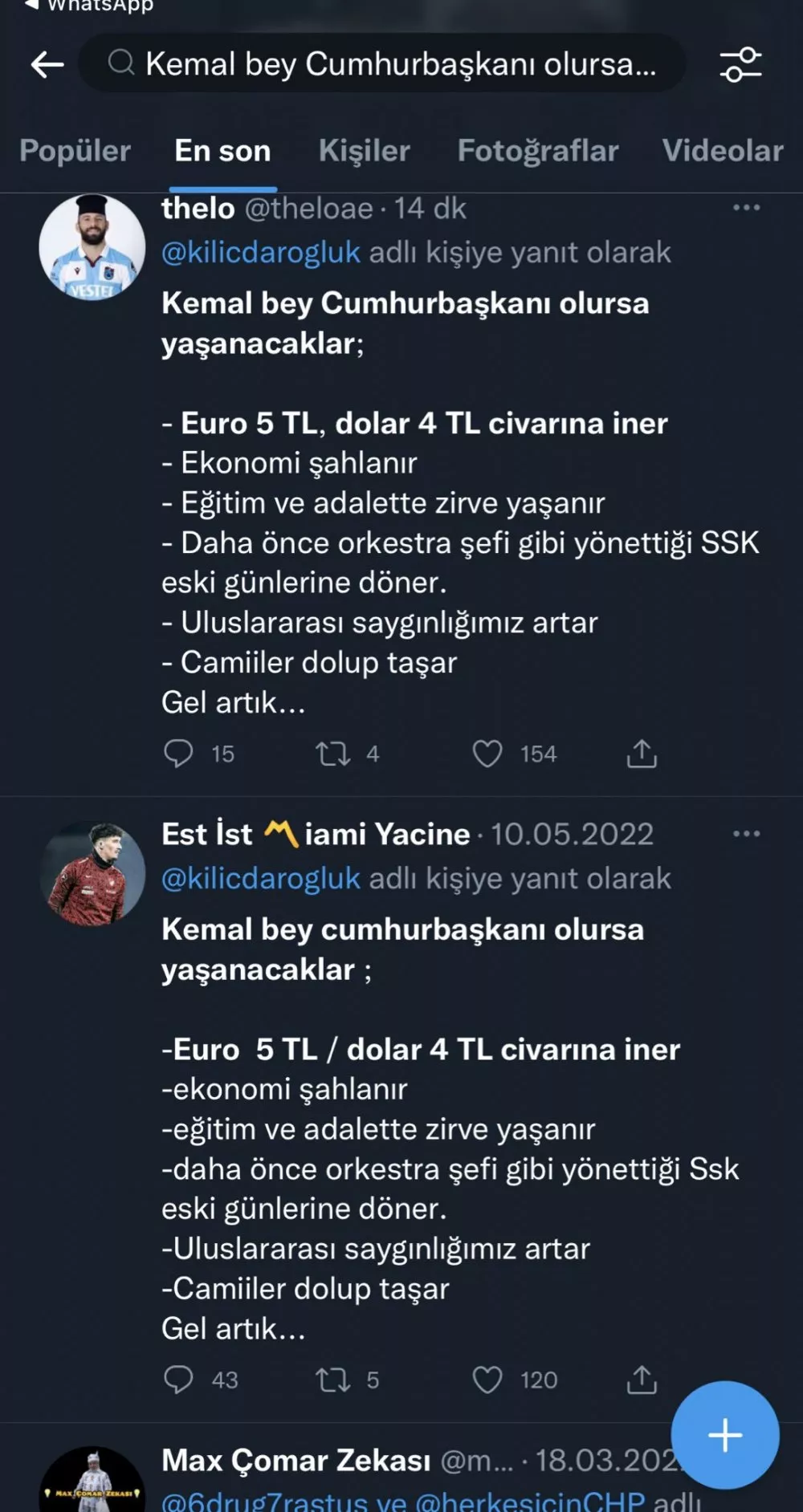Share the Est İst iami Yacine tweet
The width and height of the screenshot is (803, 1512).
tap(642, 1380)
